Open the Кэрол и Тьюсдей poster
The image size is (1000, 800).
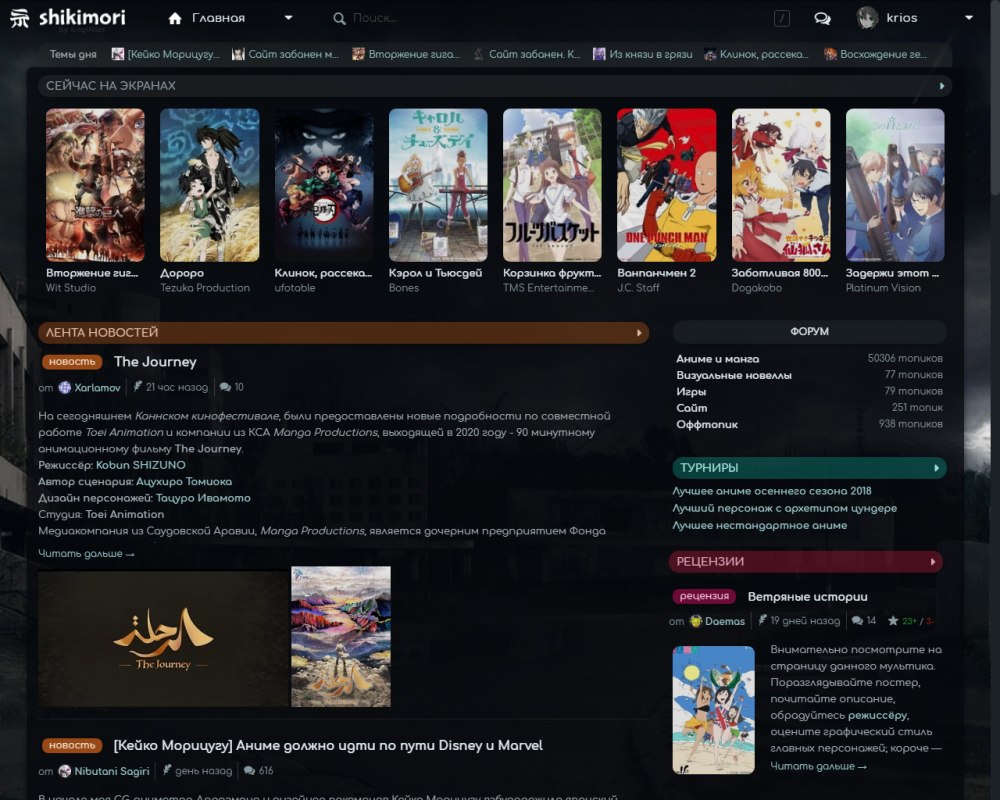pos(438,185)
